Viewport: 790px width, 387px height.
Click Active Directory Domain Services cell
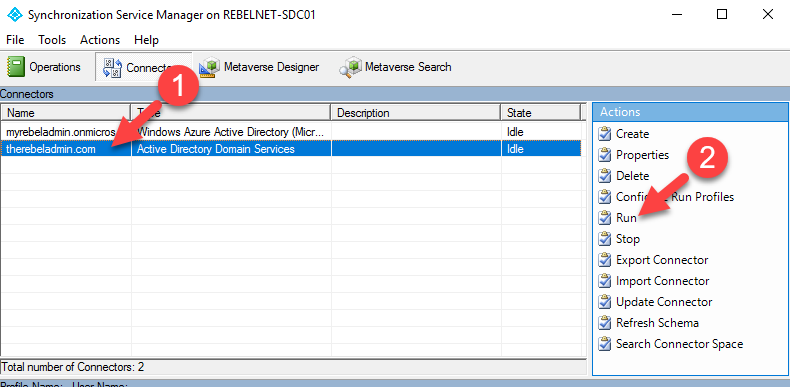(x=231, y=149)
